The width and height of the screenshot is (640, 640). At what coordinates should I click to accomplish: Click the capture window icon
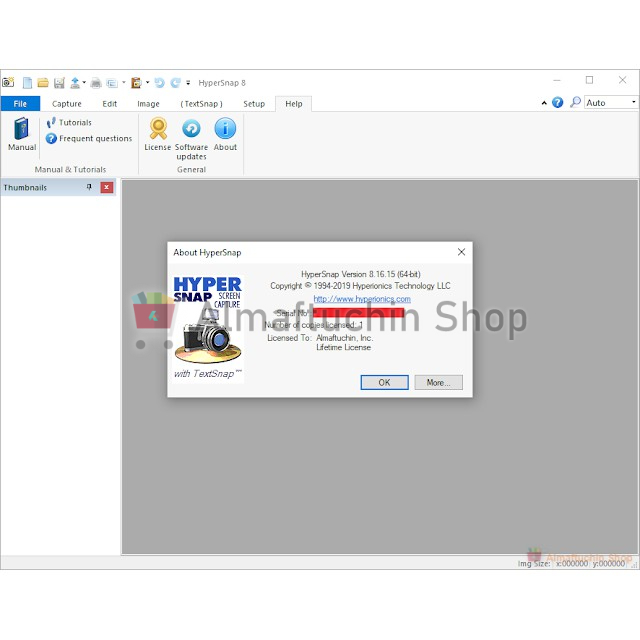click(x=112, y=83)
